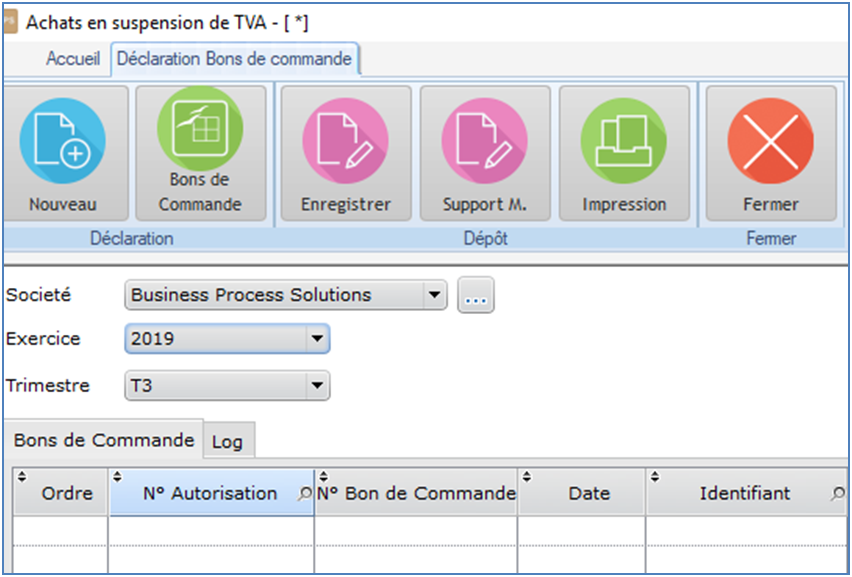Click the Enregistrer icon

coord(346,141)
